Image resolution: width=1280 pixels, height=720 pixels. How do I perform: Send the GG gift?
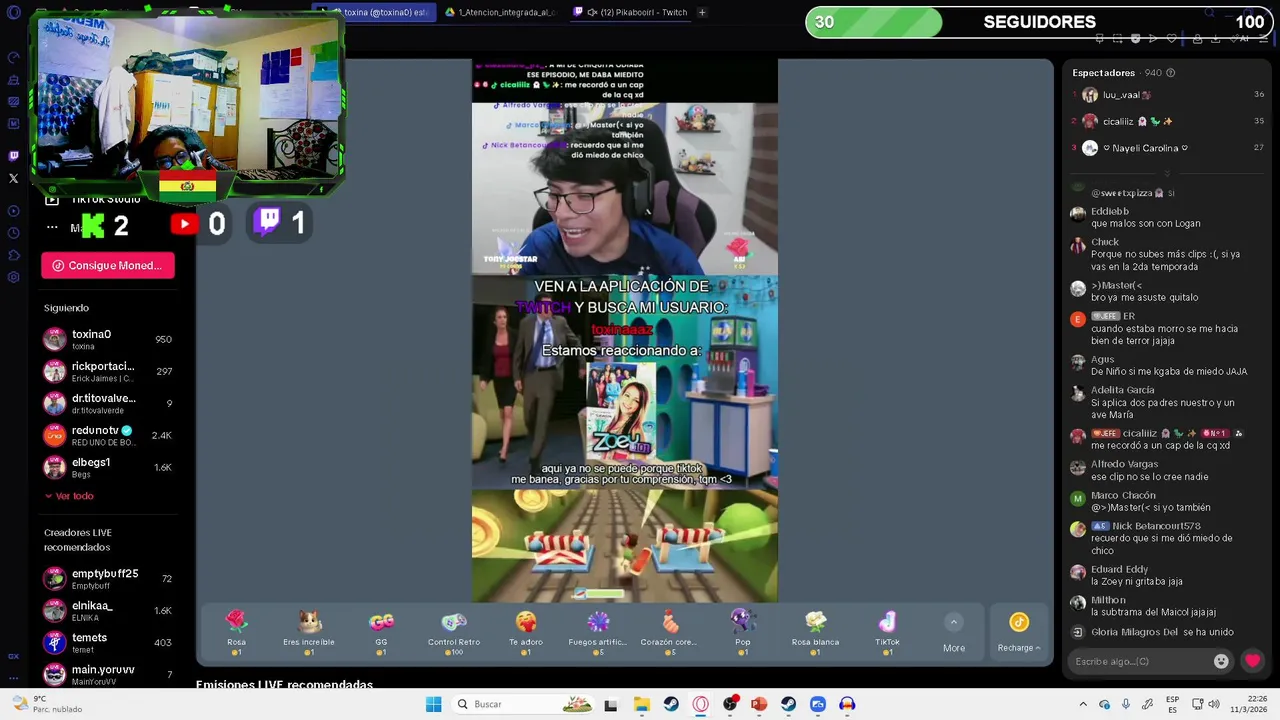381,633
